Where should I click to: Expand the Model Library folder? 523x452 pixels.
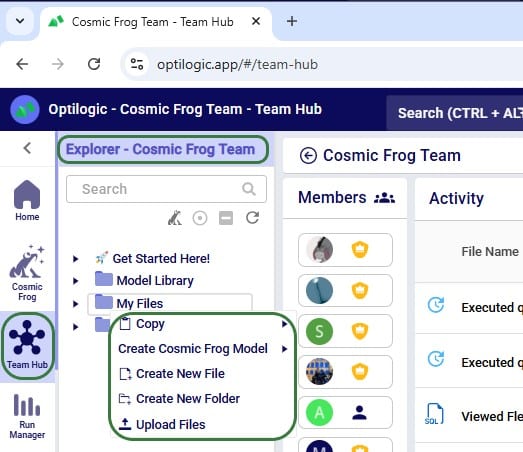click(x=76, y=281)
